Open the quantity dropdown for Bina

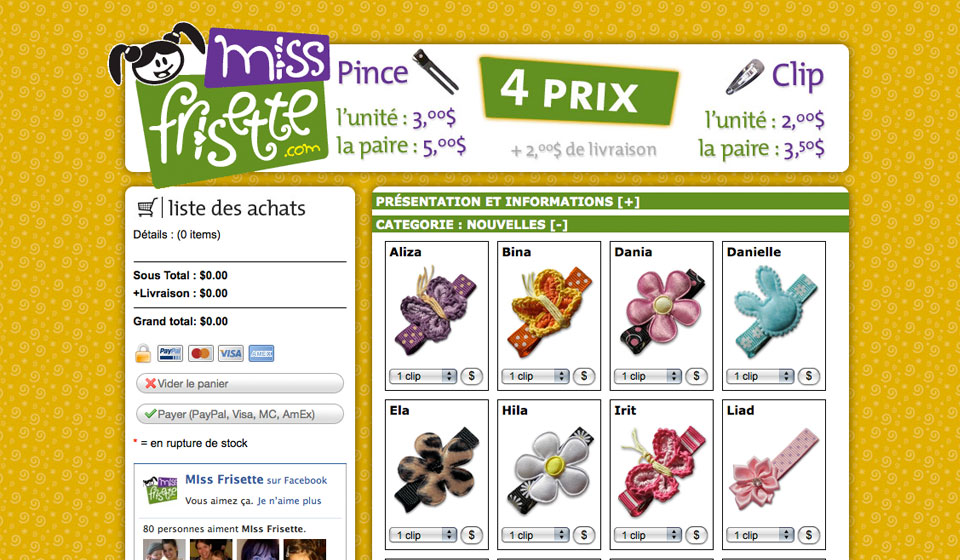(x=536, y=376)
